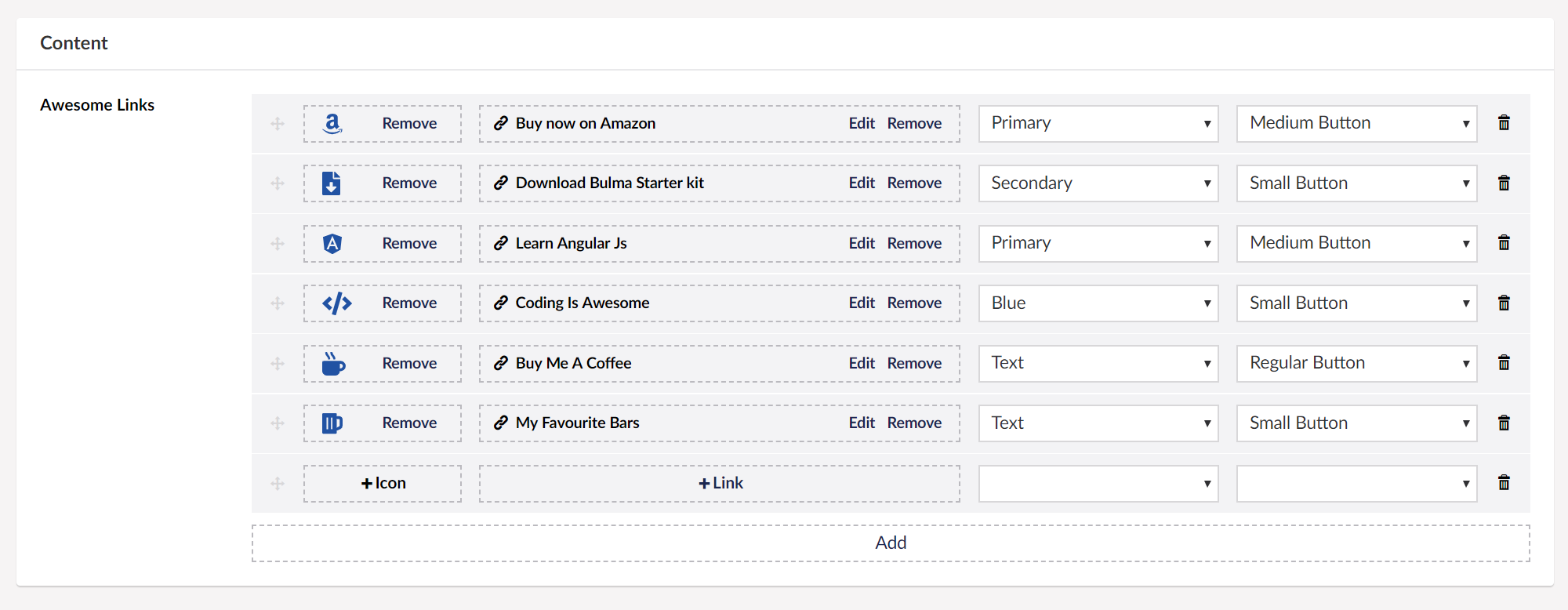Open the Blue style dropdown
1568x610 pixels.
(1098, 303)
